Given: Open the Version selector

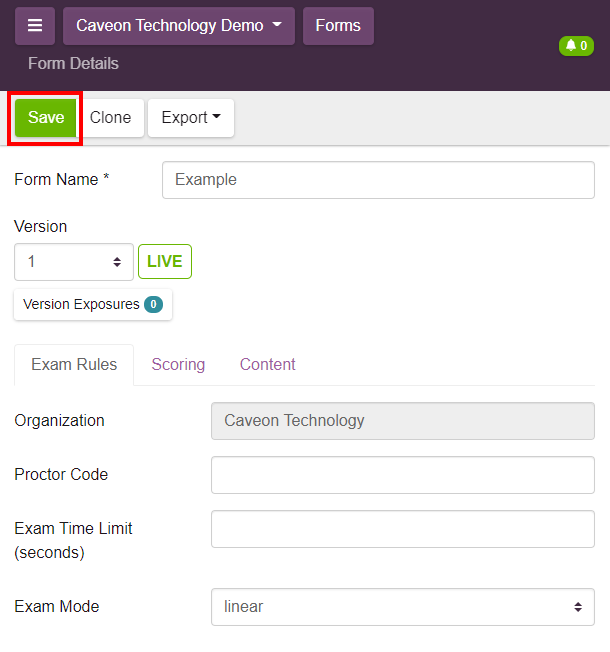Looking at the screenshot, I should click(74, 262).
